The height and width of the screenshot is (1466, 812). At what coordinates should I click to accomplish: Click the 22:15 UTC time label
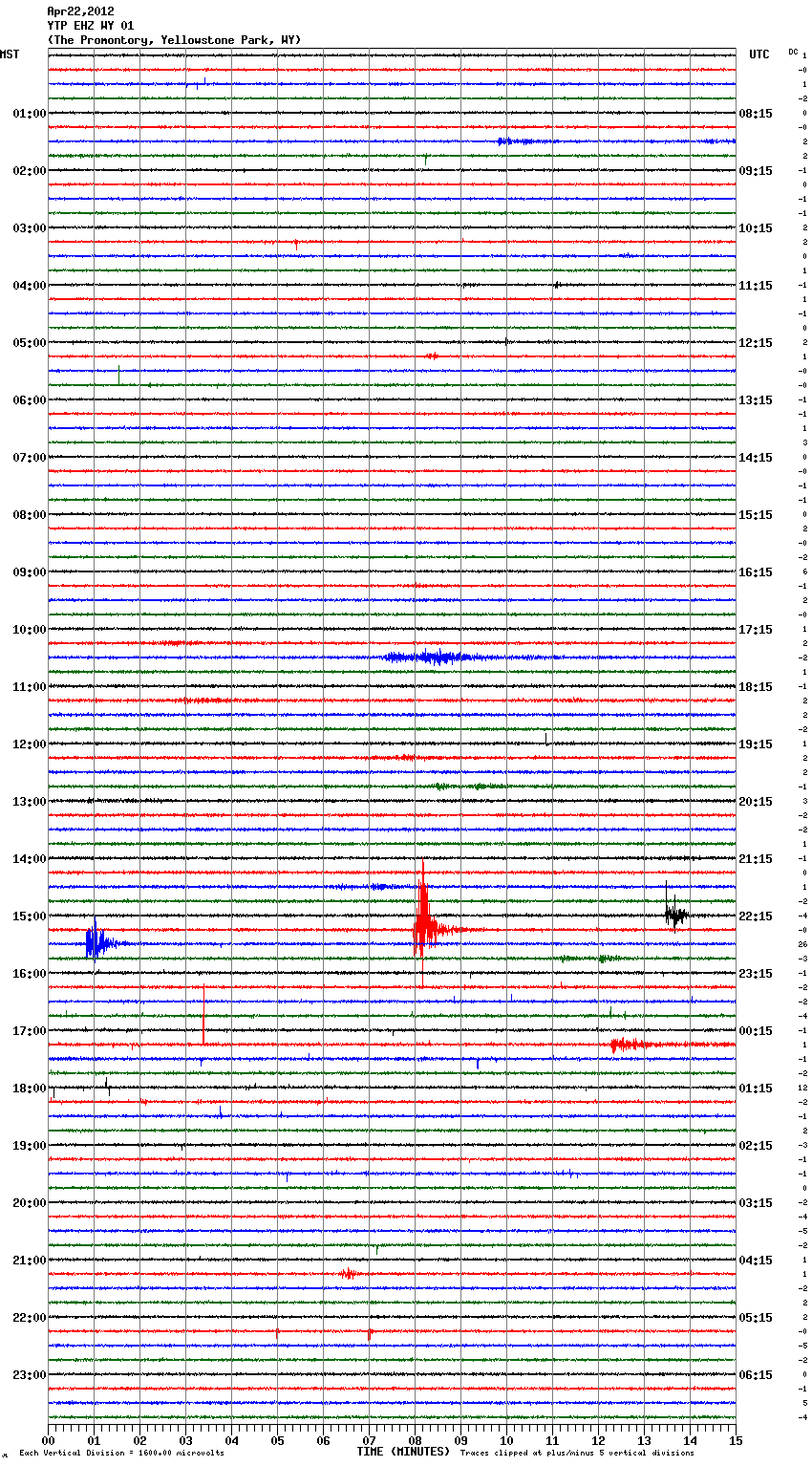pyautogui.click(x=756, y=916)
